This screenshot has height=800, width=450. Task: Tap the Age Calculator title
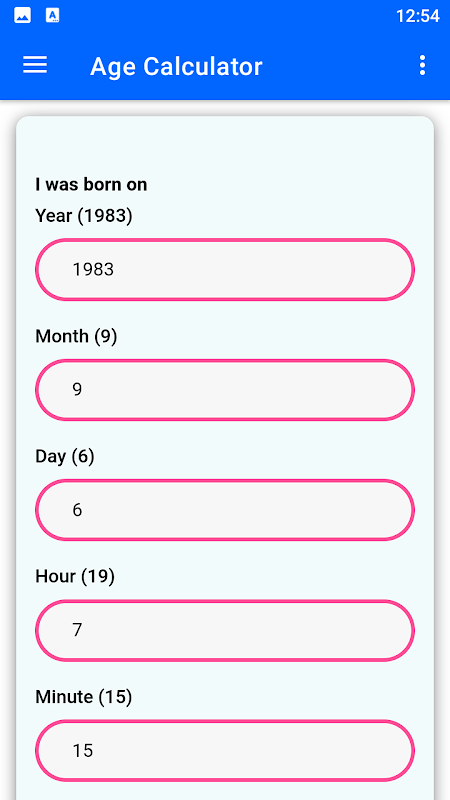tap(176, 66)
